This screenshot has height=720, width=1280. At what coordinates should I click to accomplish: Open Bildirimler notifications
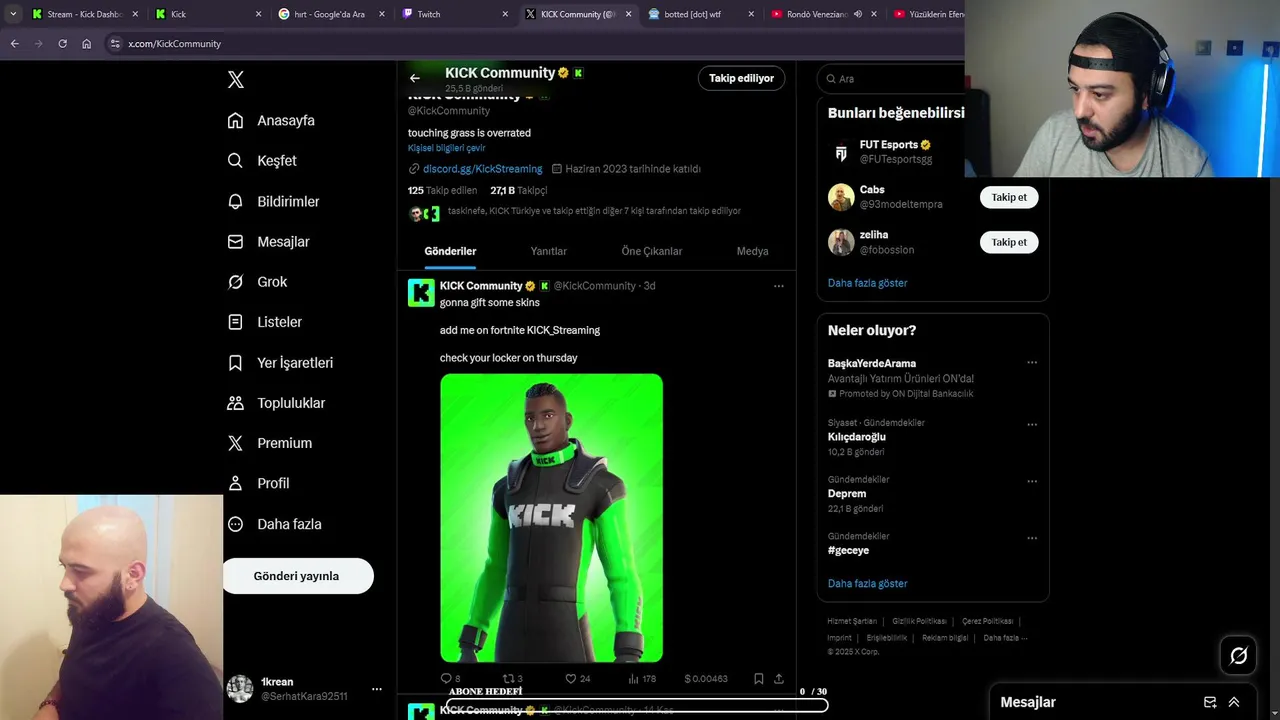click(x=274, y=201)
